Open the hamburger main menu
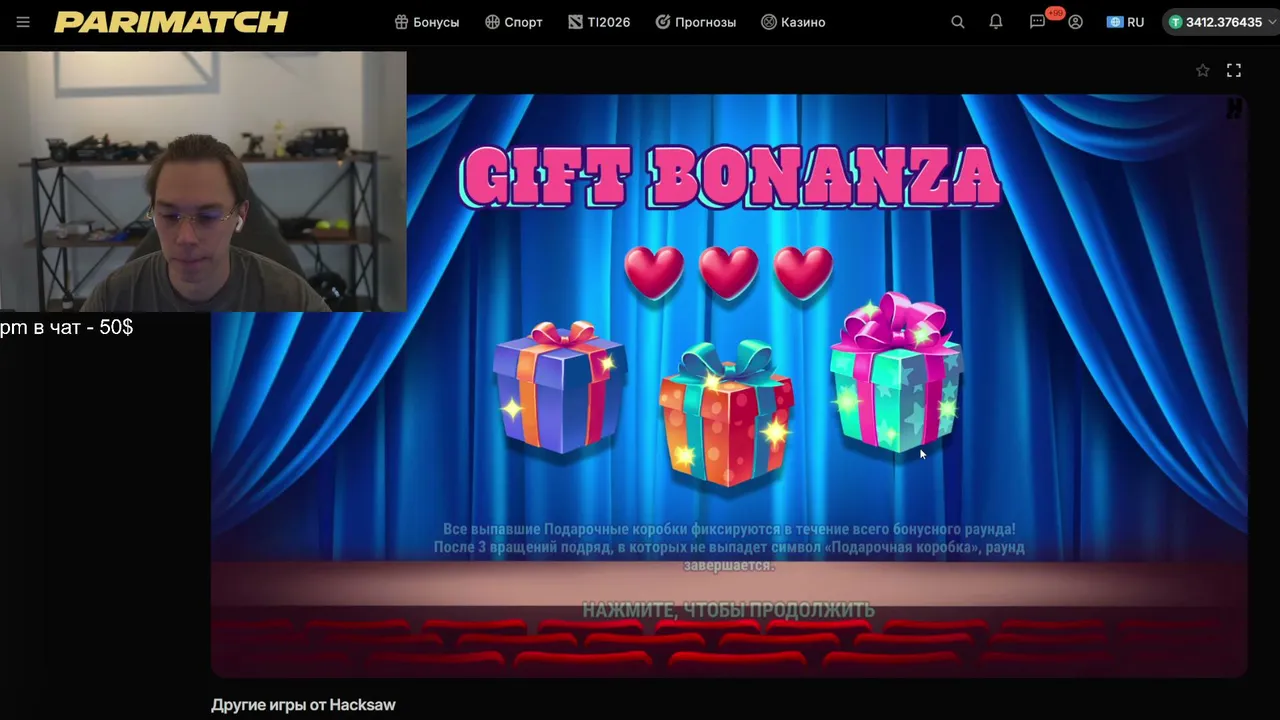Screen dimensions: 1280x720 point(23,22)
